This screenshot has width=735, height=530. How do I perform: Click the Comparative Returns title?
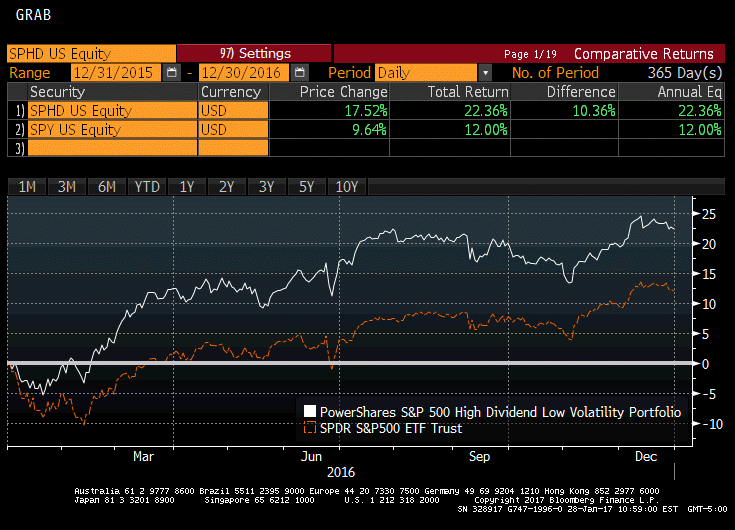coord(644,54)
